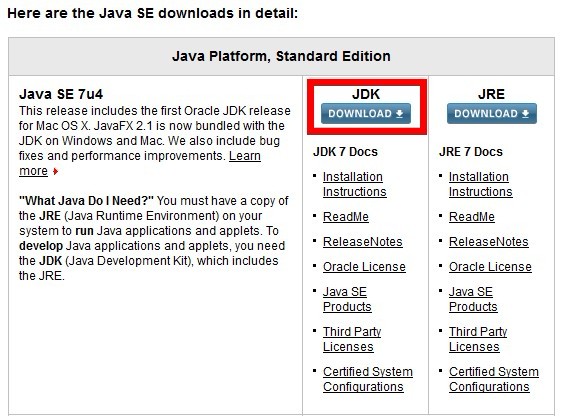The width and height of the screenshot is (565, 416).
Task: Open Oracle License under JRE 7 Docs
Action: point(490,267)
